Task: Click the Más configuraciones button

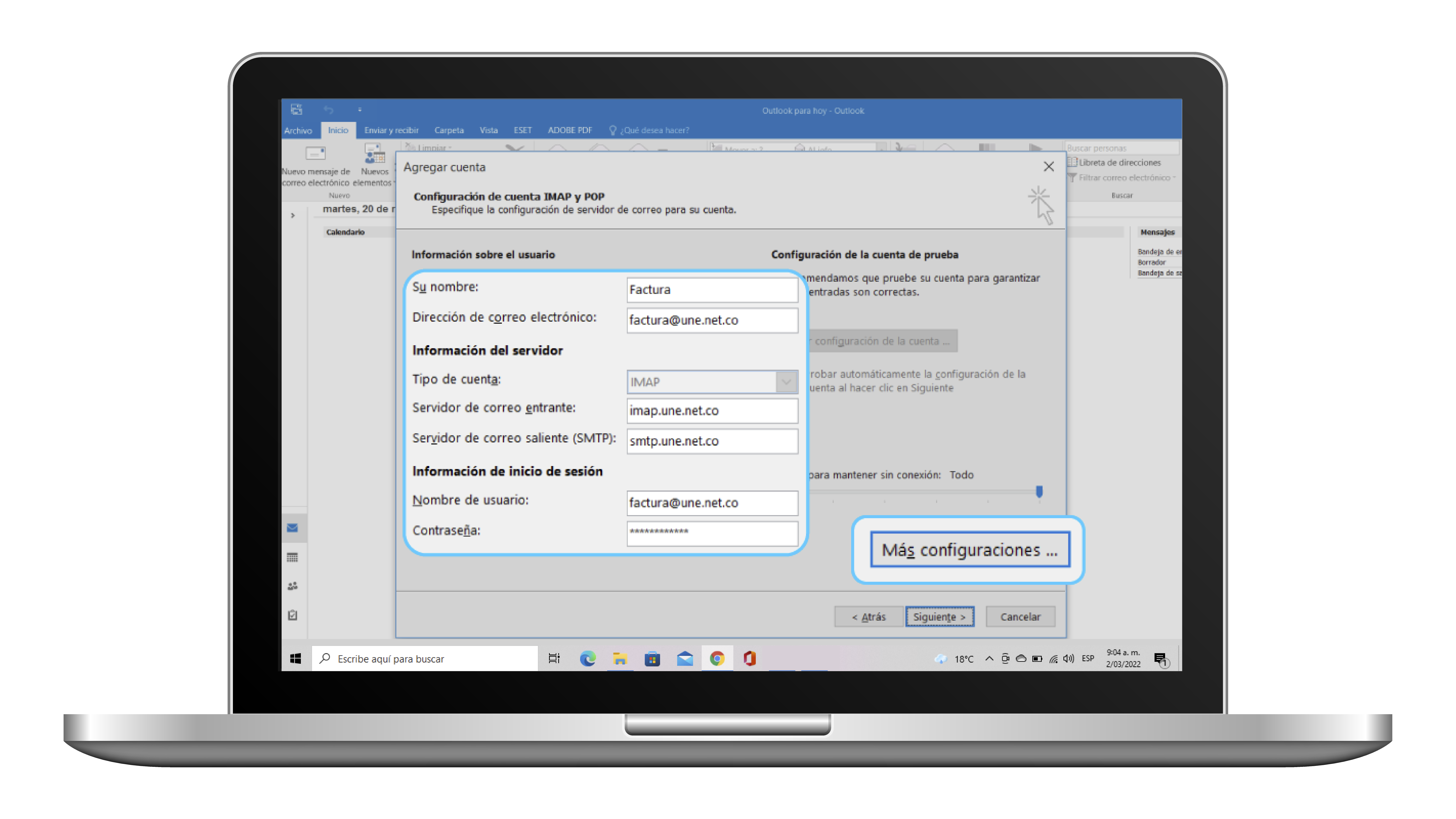Action: (970, 549)
